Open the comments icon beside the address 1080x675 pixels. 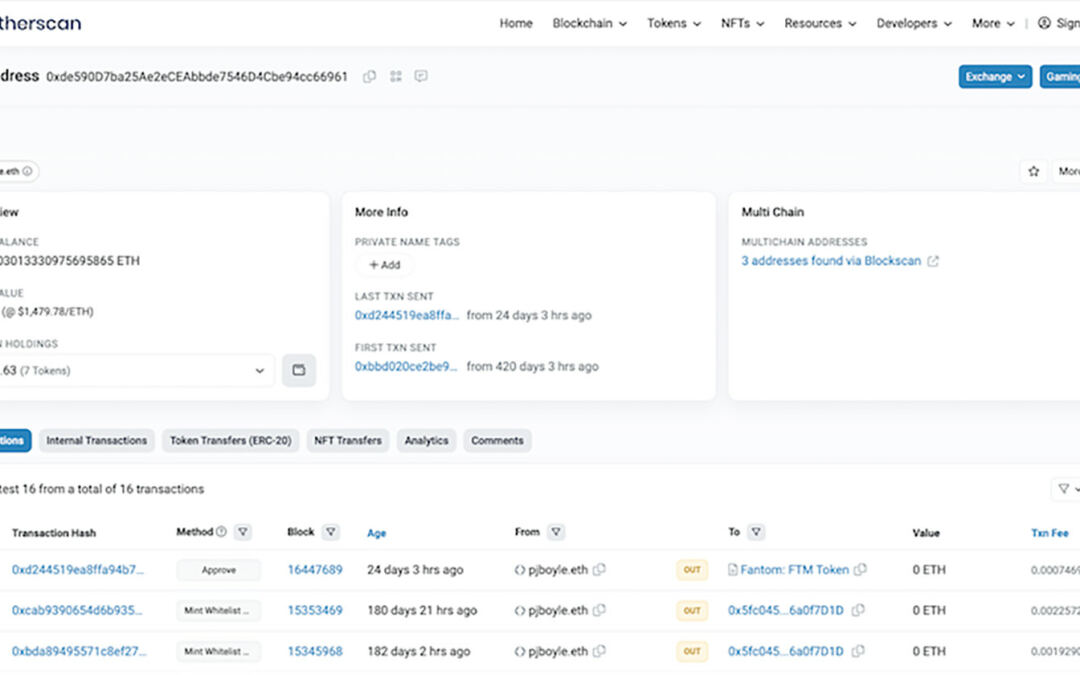coord(421,76)
